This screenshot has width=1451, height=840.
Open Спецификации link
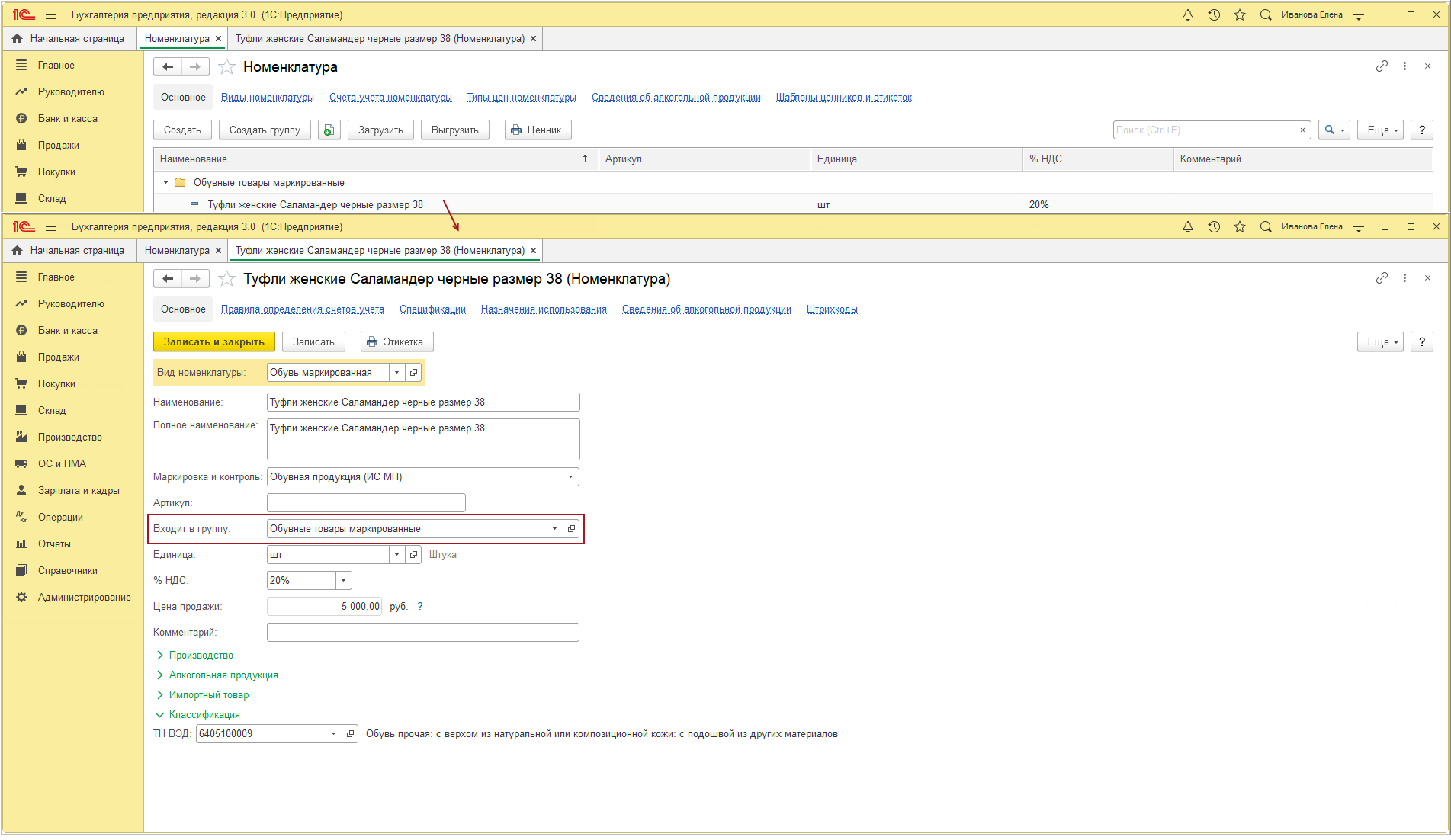coord(432,309)
